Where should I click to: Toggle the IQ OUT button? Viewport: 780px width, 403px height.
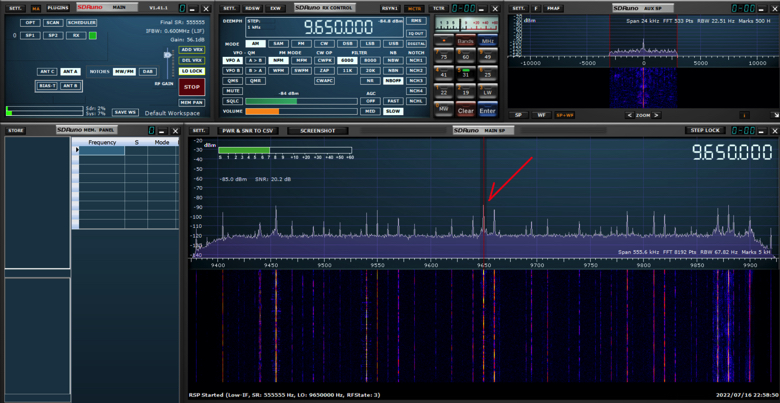(416, 33)
